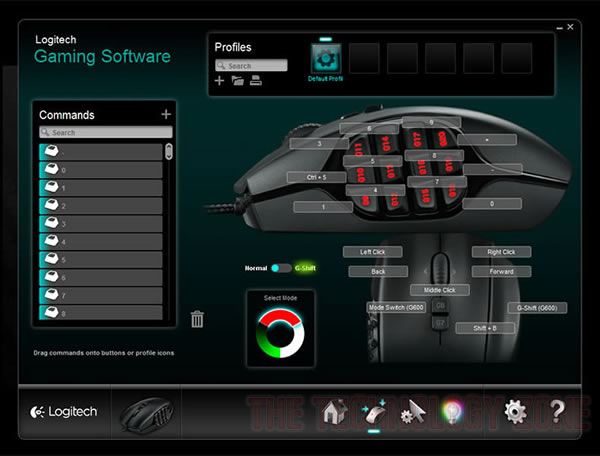600x456 pixels.
Task: Click the '8' assignment label on mouse
Action: (434, 155)
